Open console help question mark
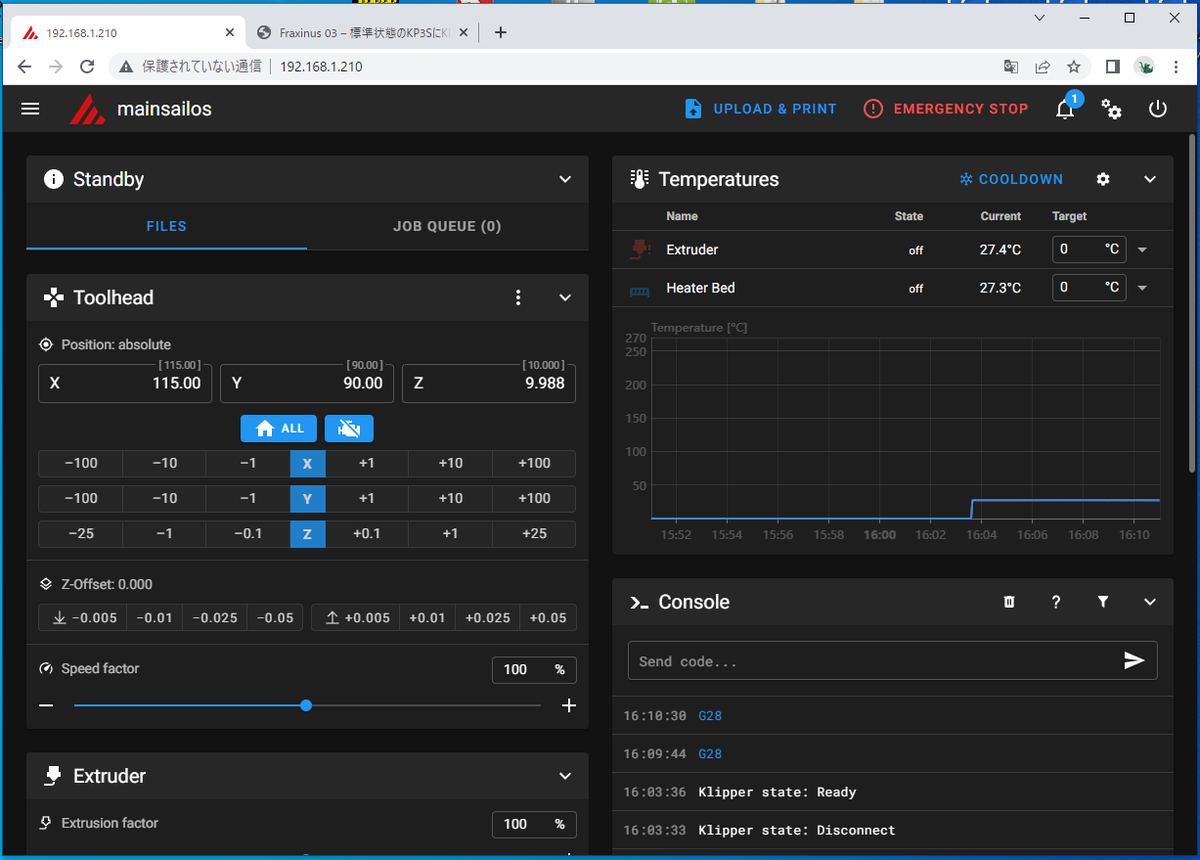The height and width of the screenshot is (860, 1200). pyautogui.click(x=1056, y=602)
